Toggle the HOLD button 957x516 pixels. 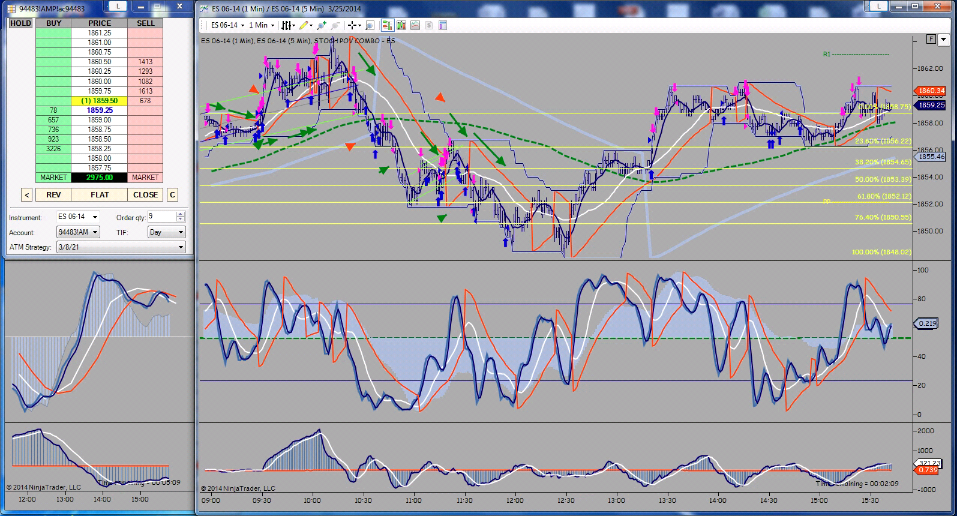[20, 23]
